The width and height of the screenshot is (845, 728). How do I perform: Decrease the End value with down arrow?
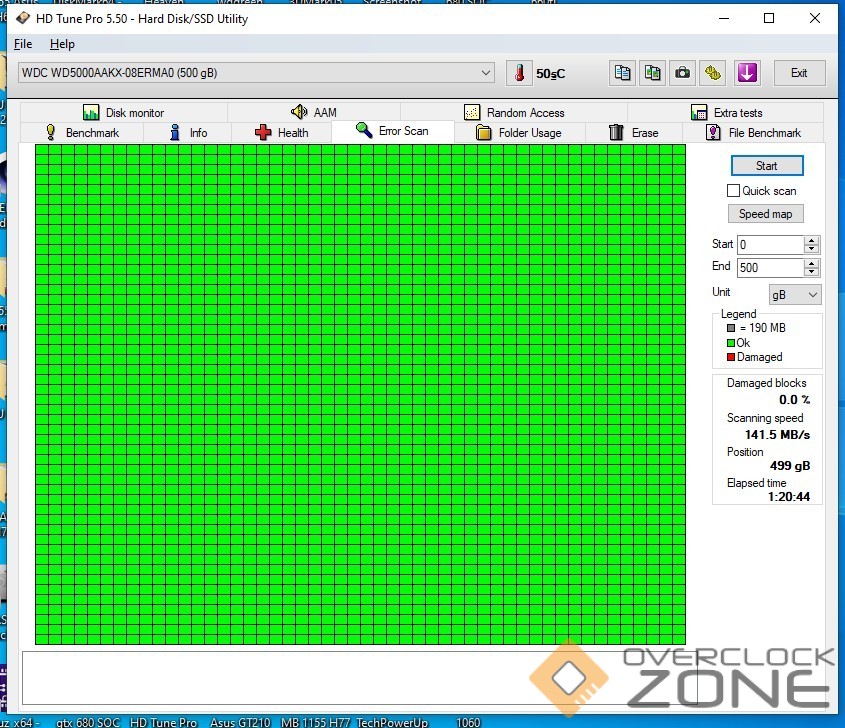[811, 272]
